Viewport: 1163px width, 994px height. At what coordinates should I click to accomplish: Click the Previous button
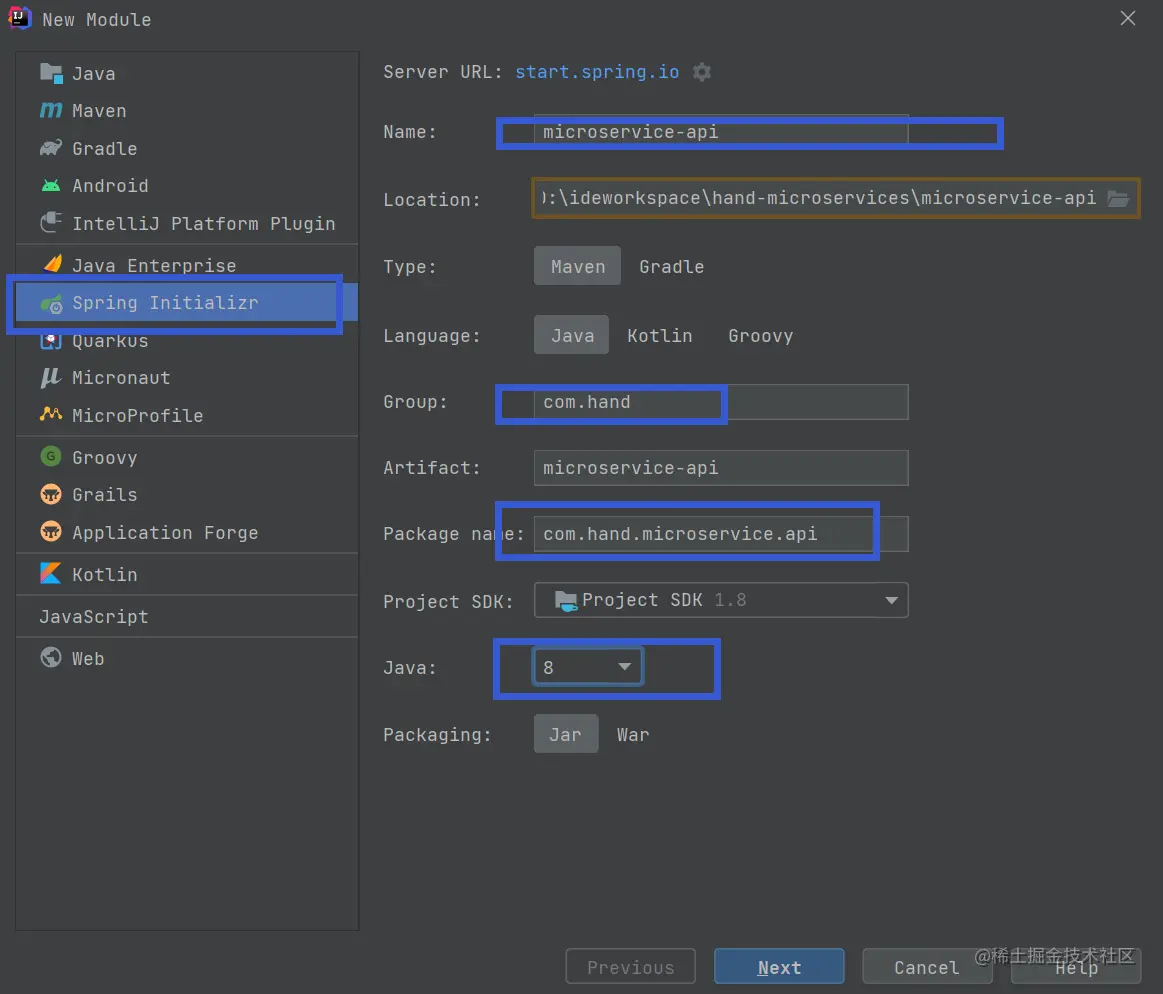[x=630, y=967]
